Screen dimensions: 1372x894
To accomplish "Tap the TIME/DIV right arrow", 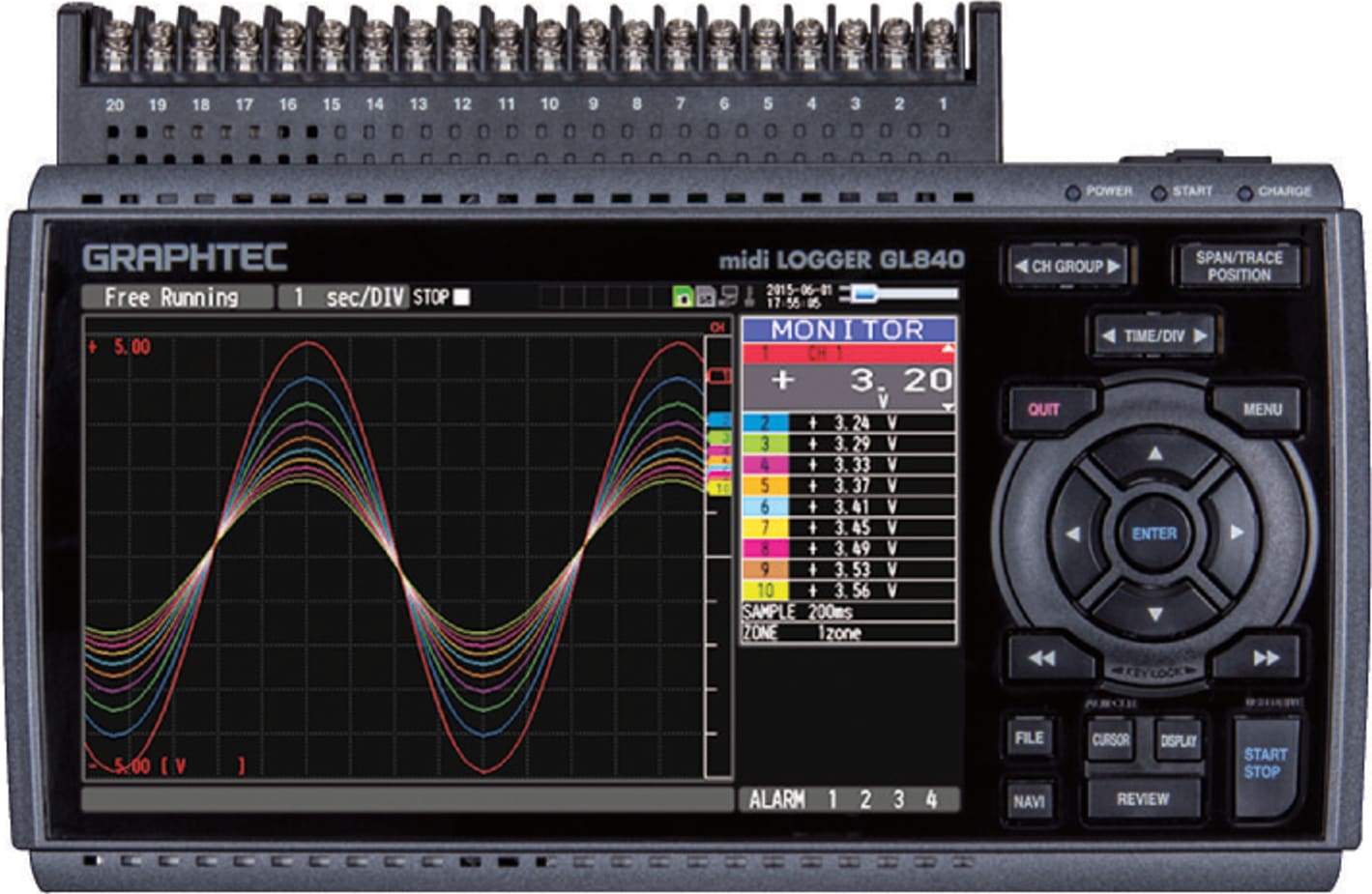I will [1200, 336].
